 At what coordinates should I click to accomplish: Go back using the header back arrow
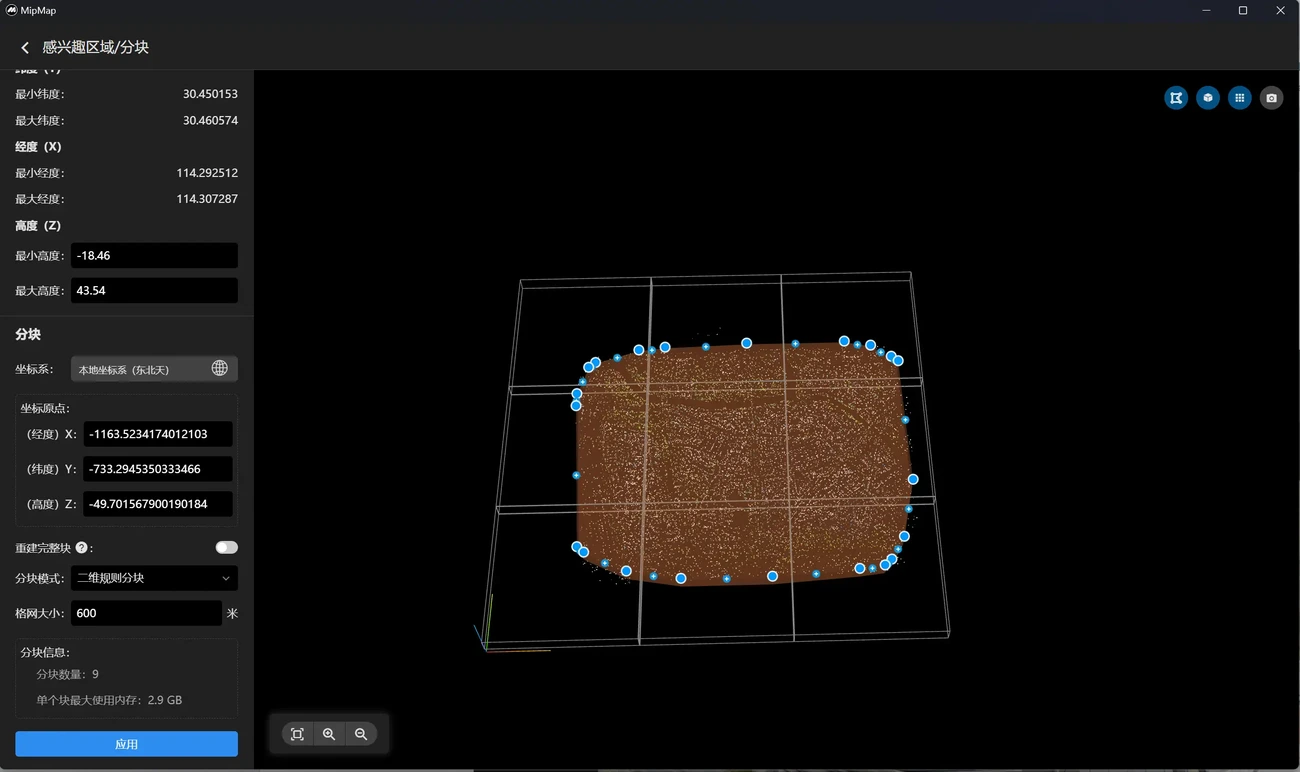pos(25,48)
